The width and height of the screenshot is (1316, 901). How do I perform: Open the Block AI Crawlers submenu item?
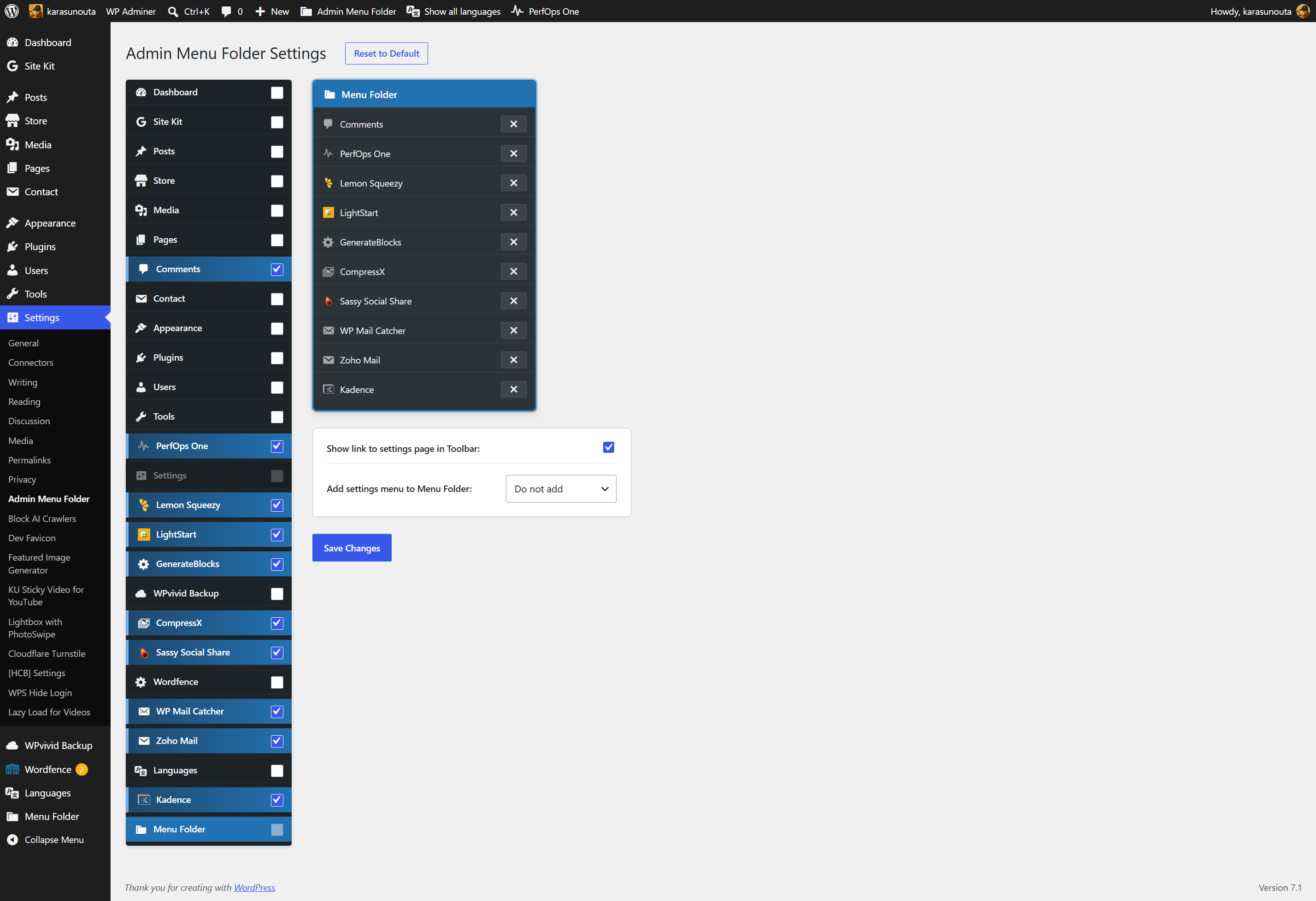pyautogui.click(x=42, y=518)
